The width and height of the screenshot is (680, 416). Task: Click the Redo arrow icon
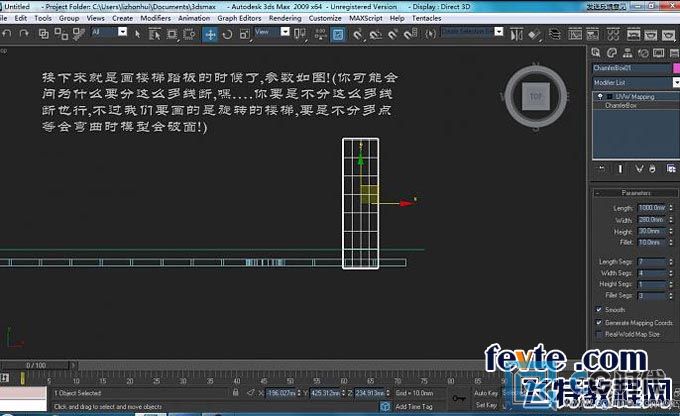(x=24, y=33)
